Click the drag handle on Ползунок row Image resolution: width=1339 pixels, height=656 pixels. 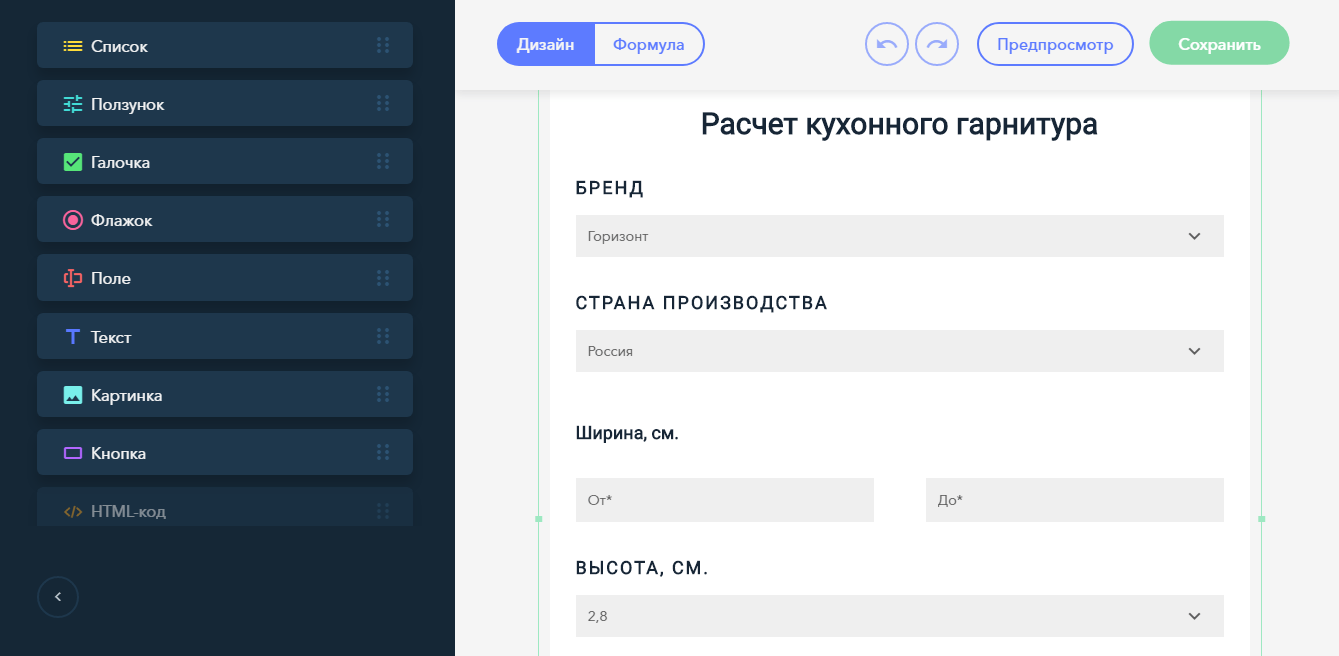pyautogui.click(x=383, y=103)
